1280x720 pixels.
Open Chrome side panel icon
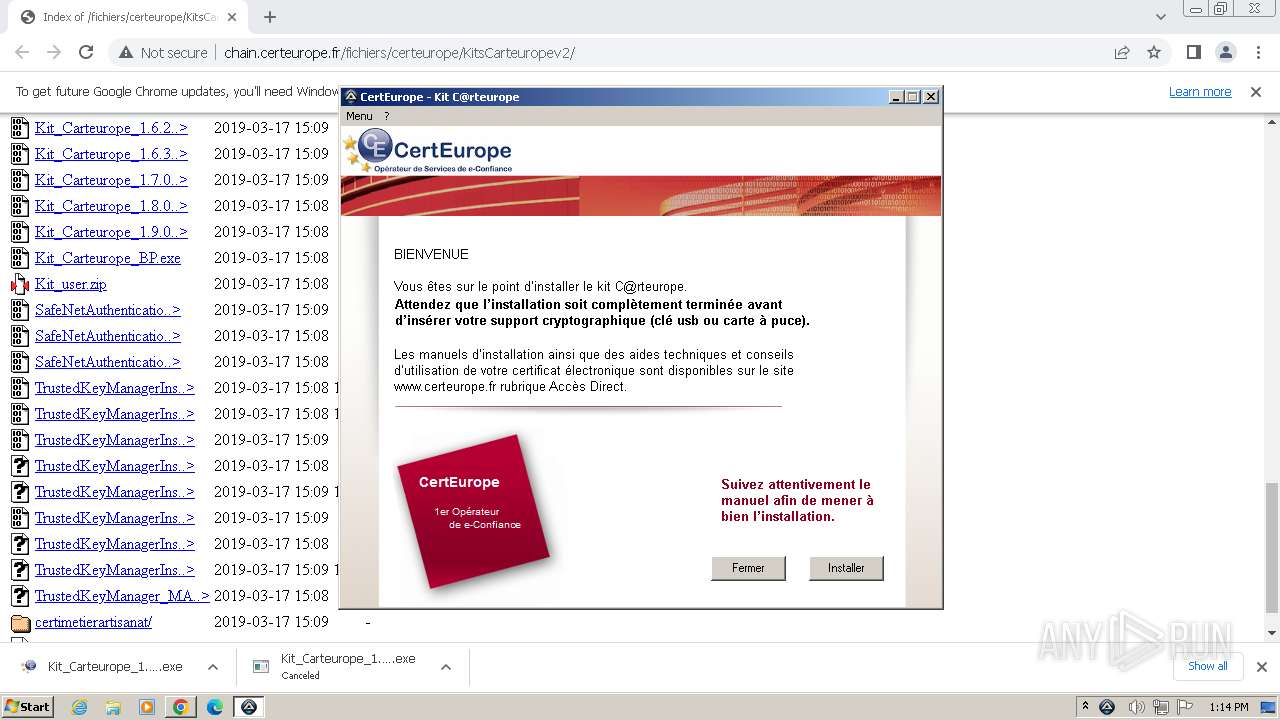coord(1193,53)
